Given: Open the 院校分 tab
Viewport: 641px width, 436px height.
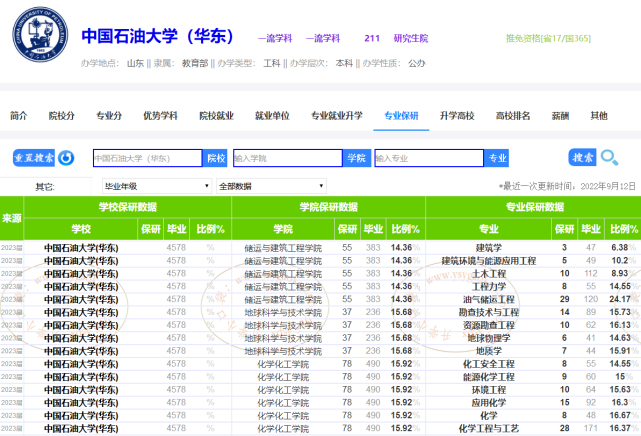Looking at the screenshot, I should click(x=61, y=116).
